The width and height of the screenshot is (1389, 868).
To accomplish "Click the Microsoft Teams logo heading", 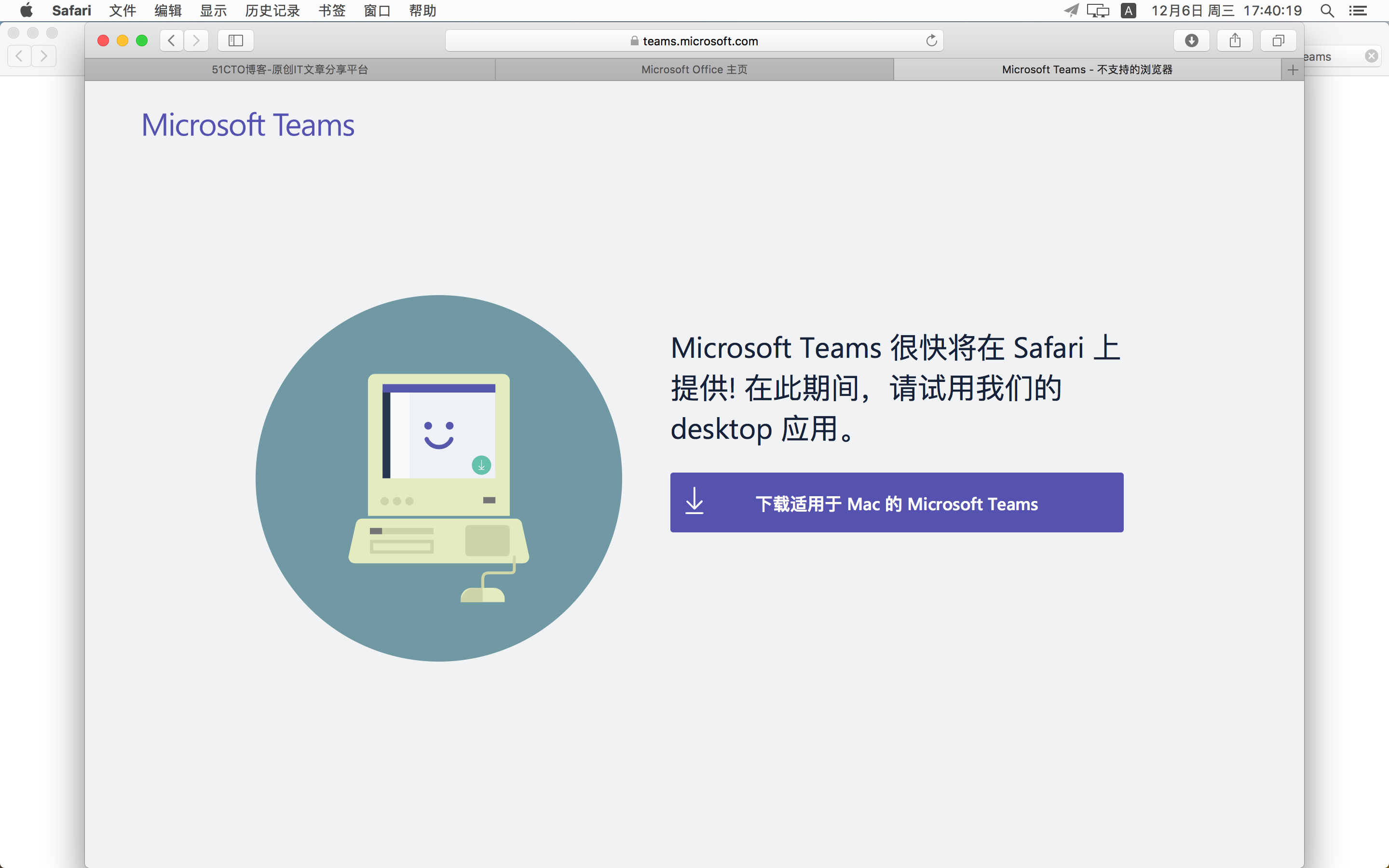I will click(248, 124).
